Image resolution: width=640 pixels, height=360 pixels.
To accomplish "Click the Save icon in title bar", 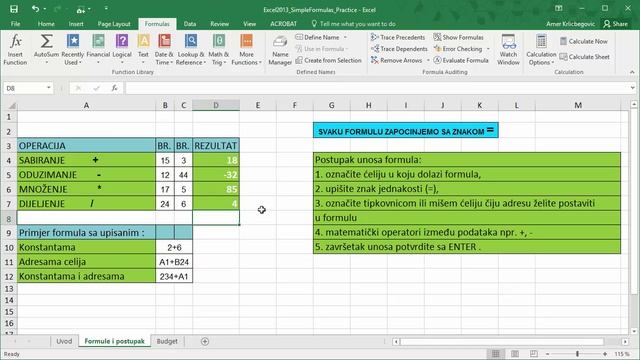I will 14,9.
